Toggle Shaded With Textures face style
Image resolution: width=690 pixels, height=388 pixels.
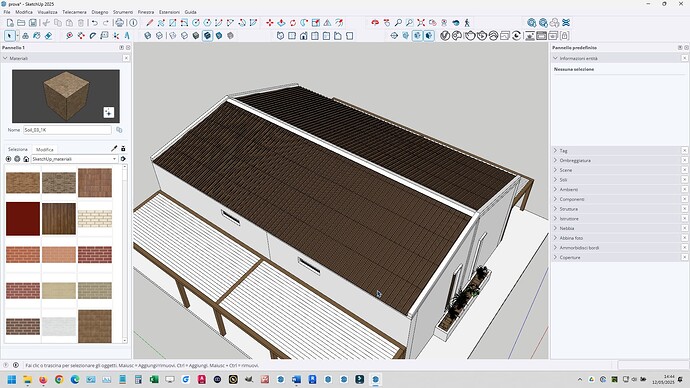(208, 36)
